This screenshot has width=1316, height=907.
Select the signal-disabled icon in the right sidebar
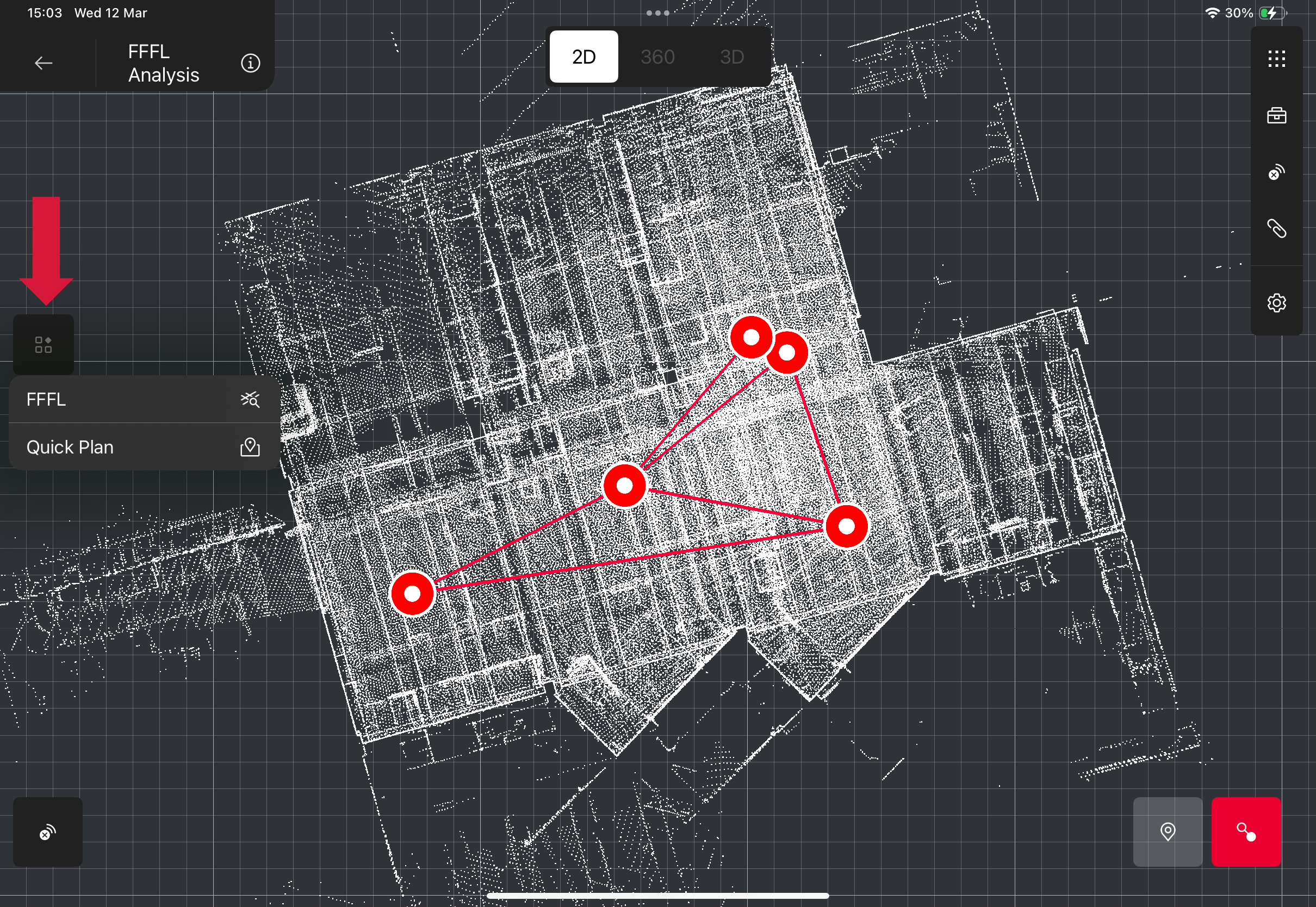1277,173
